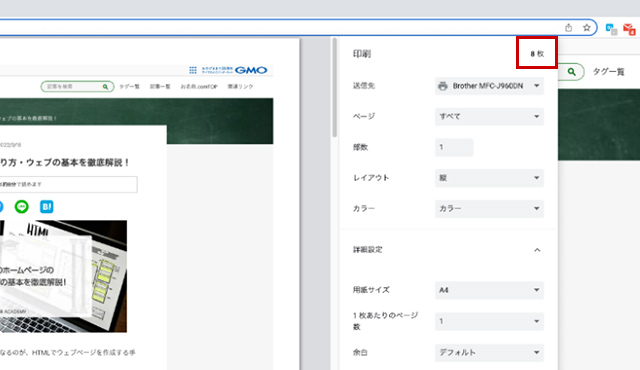Open the 1枚あたりのページ数 dropdown
This screenshot has height=370, width=640.
(x=489, y=321)
